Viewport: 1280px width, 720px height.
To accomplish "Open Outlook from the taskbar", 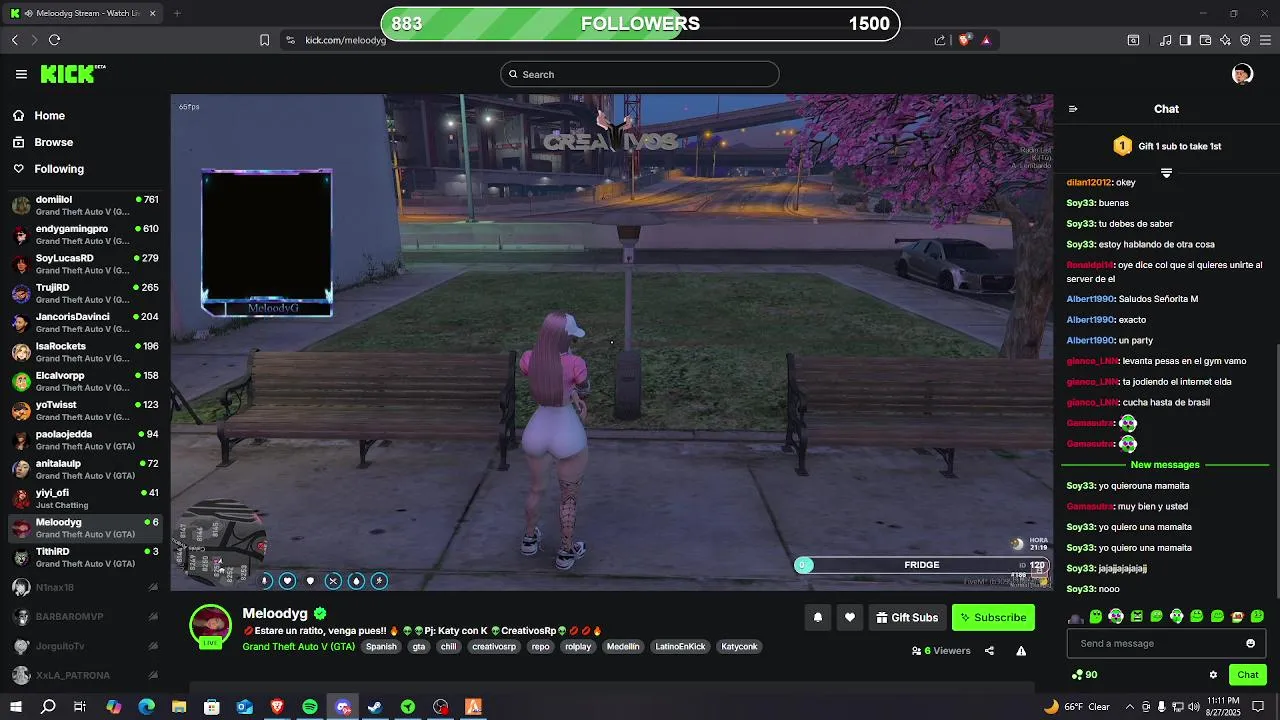I will tap(245, 707).
